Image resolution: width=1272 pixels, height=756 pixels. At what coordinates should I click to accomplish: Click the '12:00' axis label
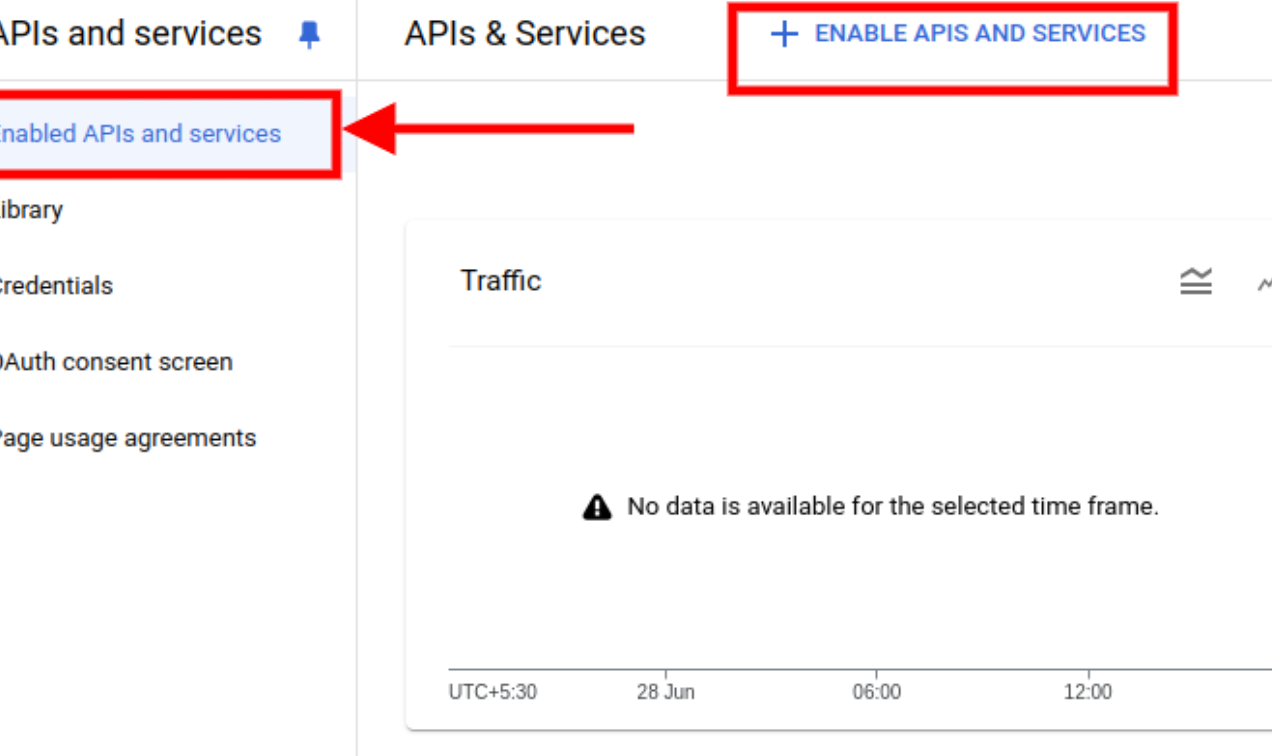pos(1088,692)
